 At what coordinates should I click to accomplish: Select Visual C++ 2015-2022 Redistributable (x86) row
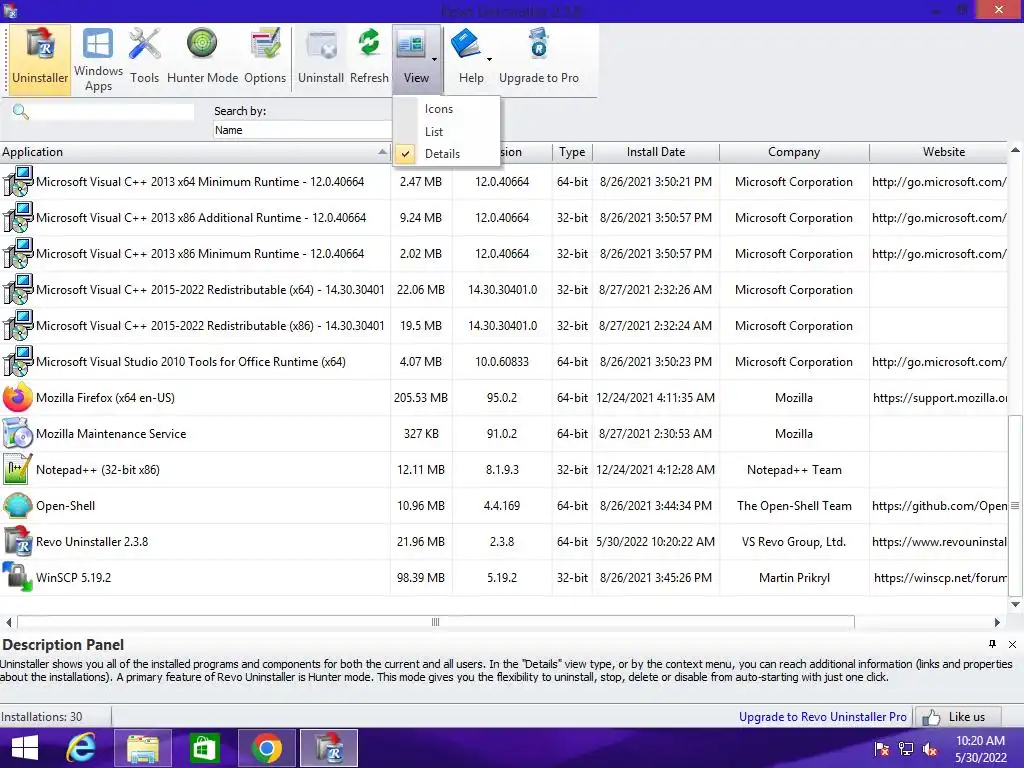tap(504, 325)
